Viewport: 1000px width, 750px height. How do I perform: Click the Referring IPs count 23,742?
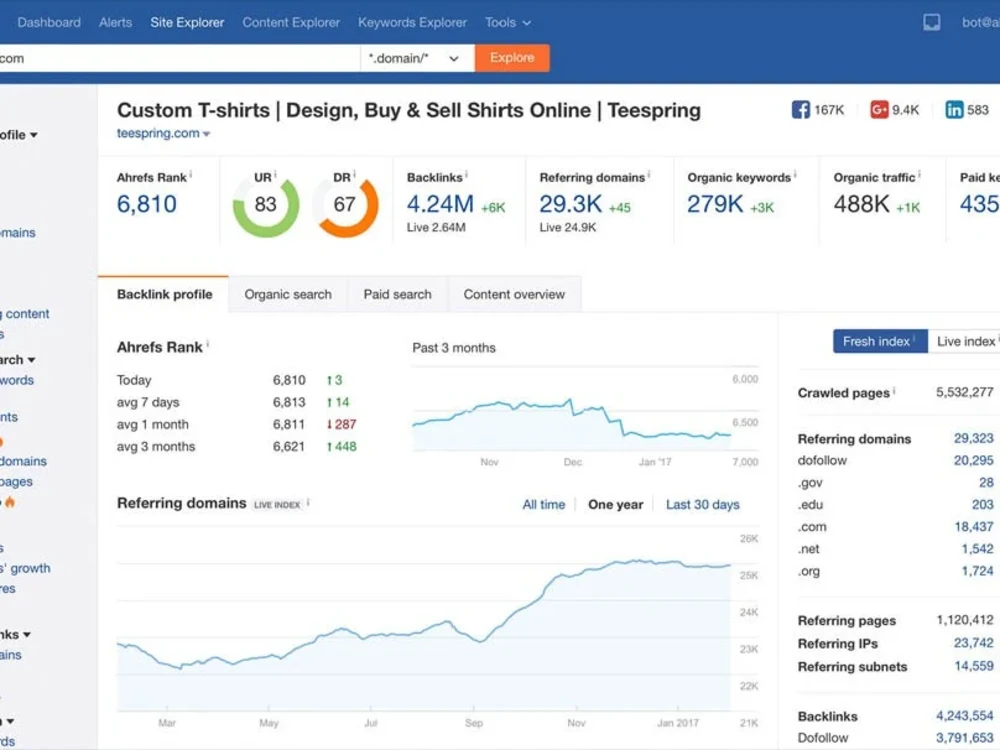click(973, 643)
